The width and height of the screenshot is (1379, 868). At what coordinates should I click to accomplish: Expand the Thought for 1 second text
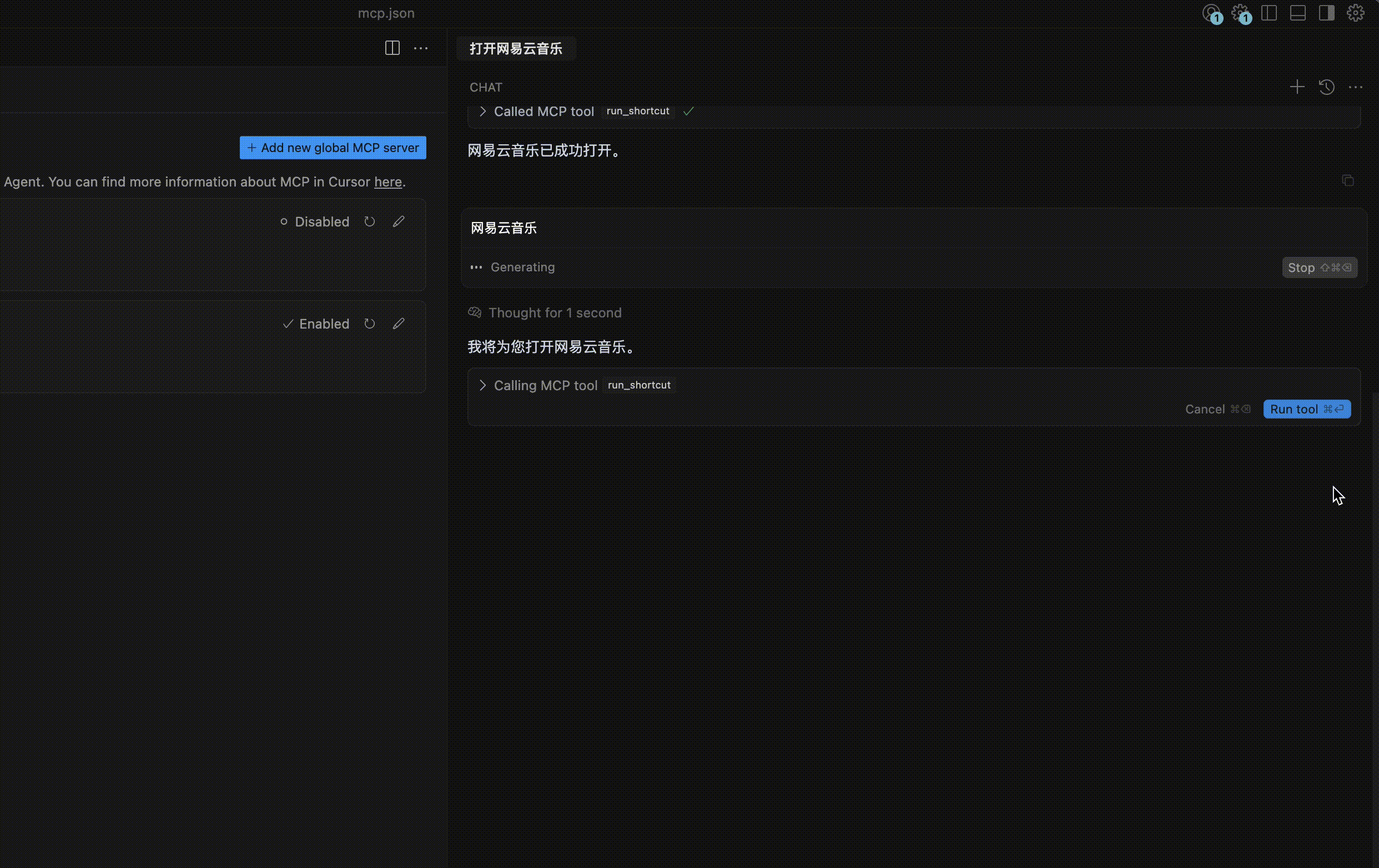point(555,312)
